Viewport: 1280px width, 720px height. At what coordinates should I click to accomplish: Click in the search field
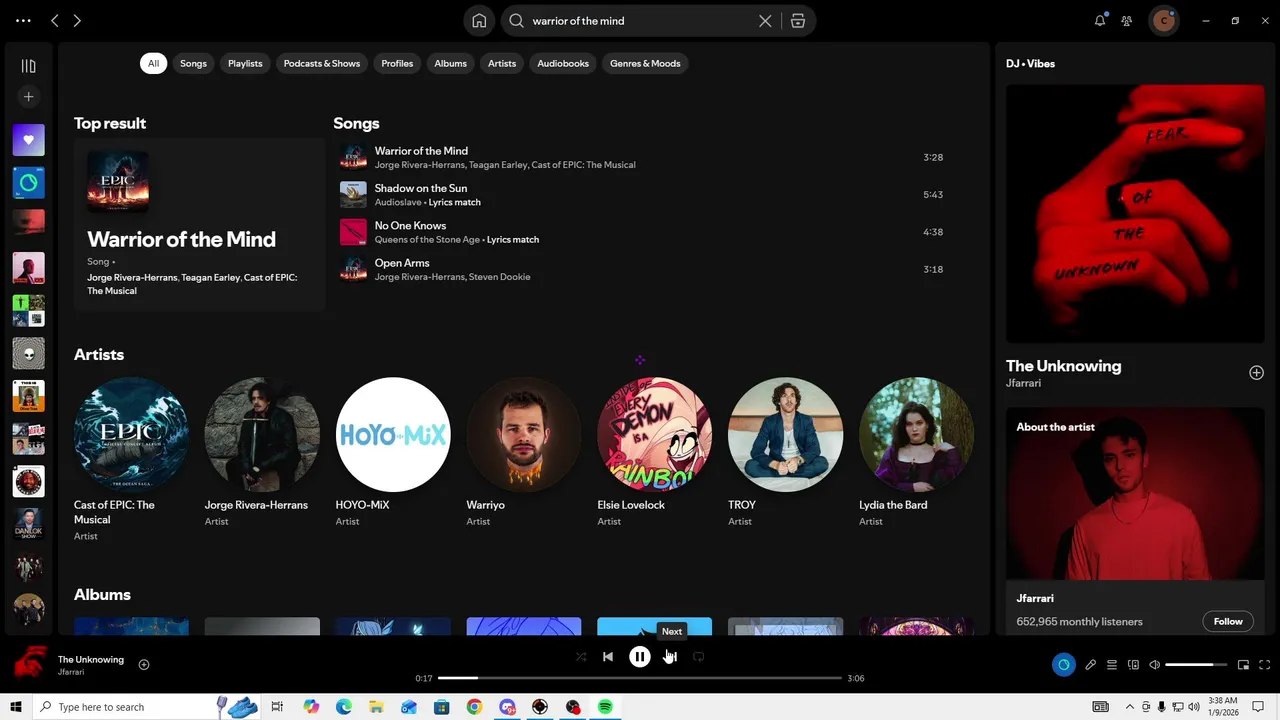click(640, 21)
